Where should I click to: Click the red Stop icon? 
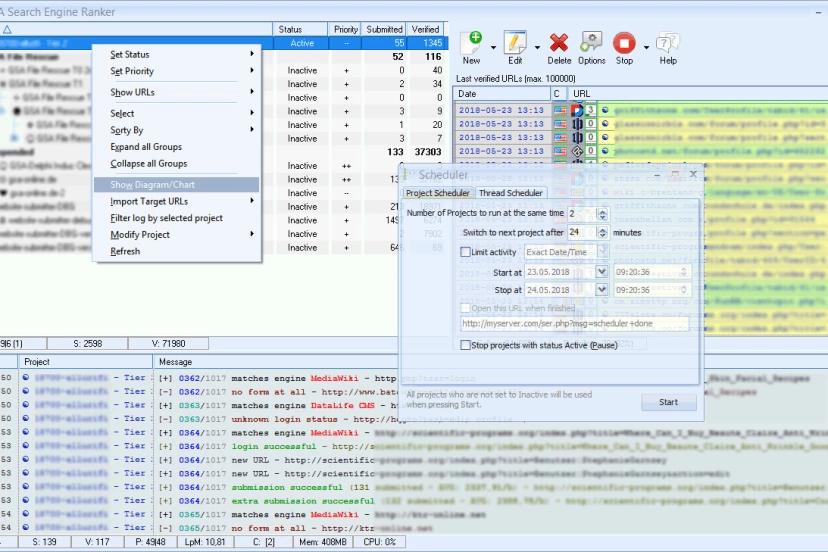(624, 43)
